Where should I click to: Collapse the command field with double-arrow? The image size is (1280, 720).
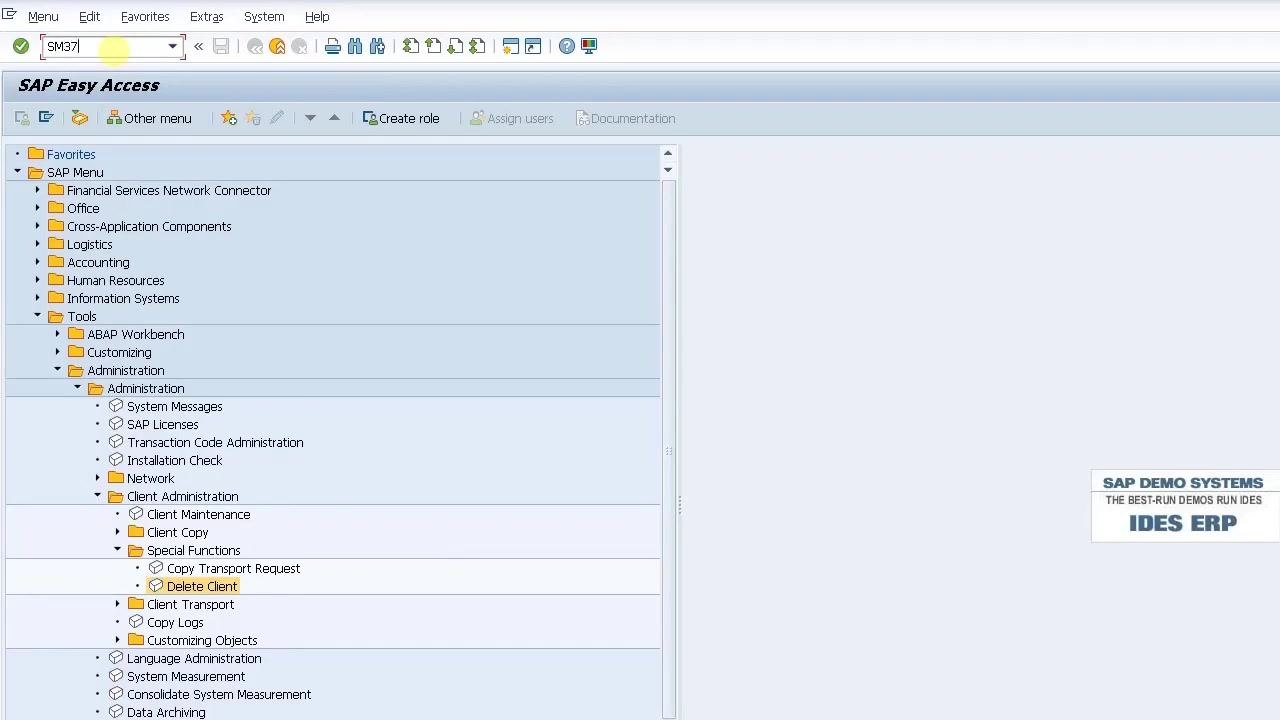click(x=198, y=46)
